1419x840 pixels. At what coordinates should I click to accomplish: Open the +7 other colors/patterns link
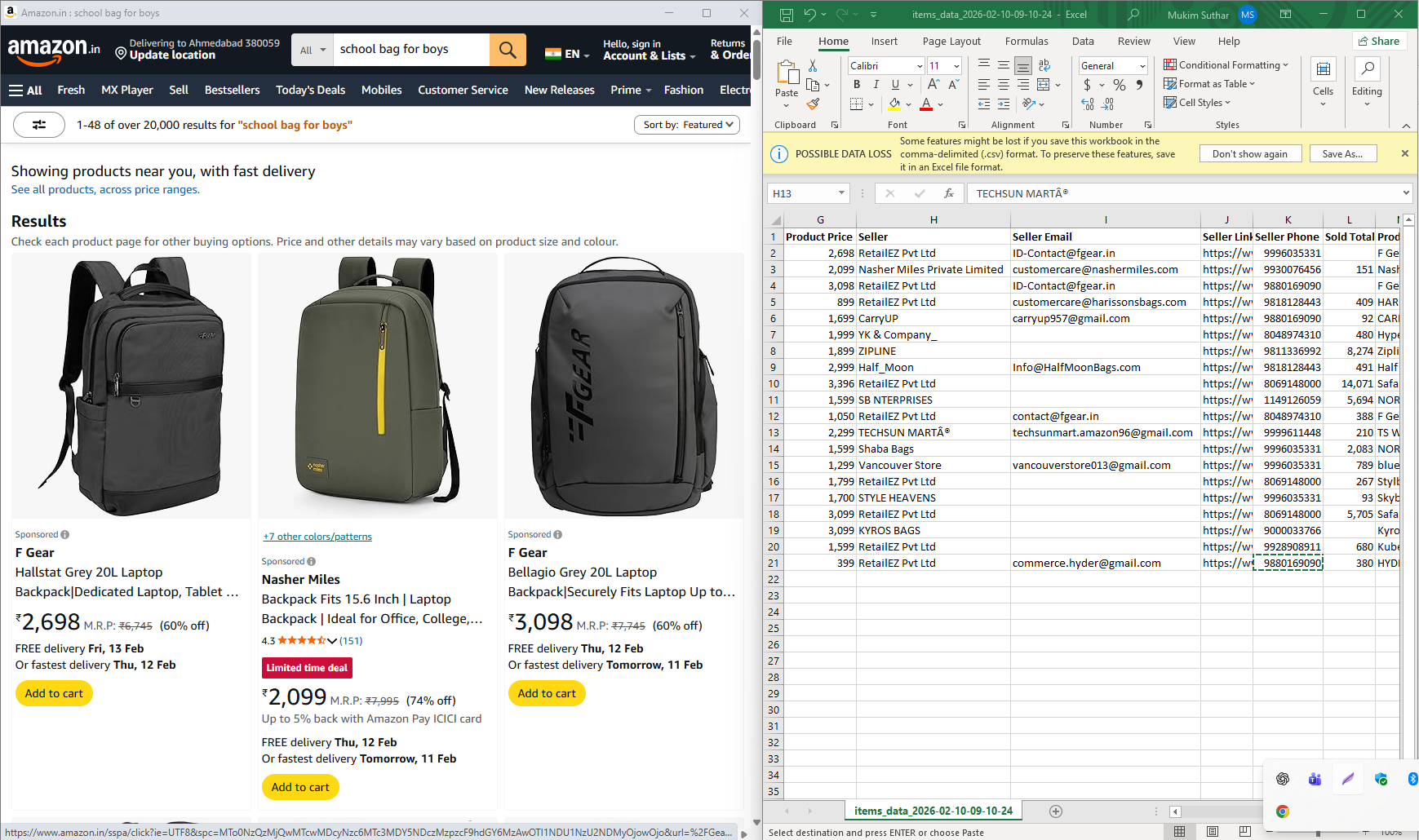[317, 537]
